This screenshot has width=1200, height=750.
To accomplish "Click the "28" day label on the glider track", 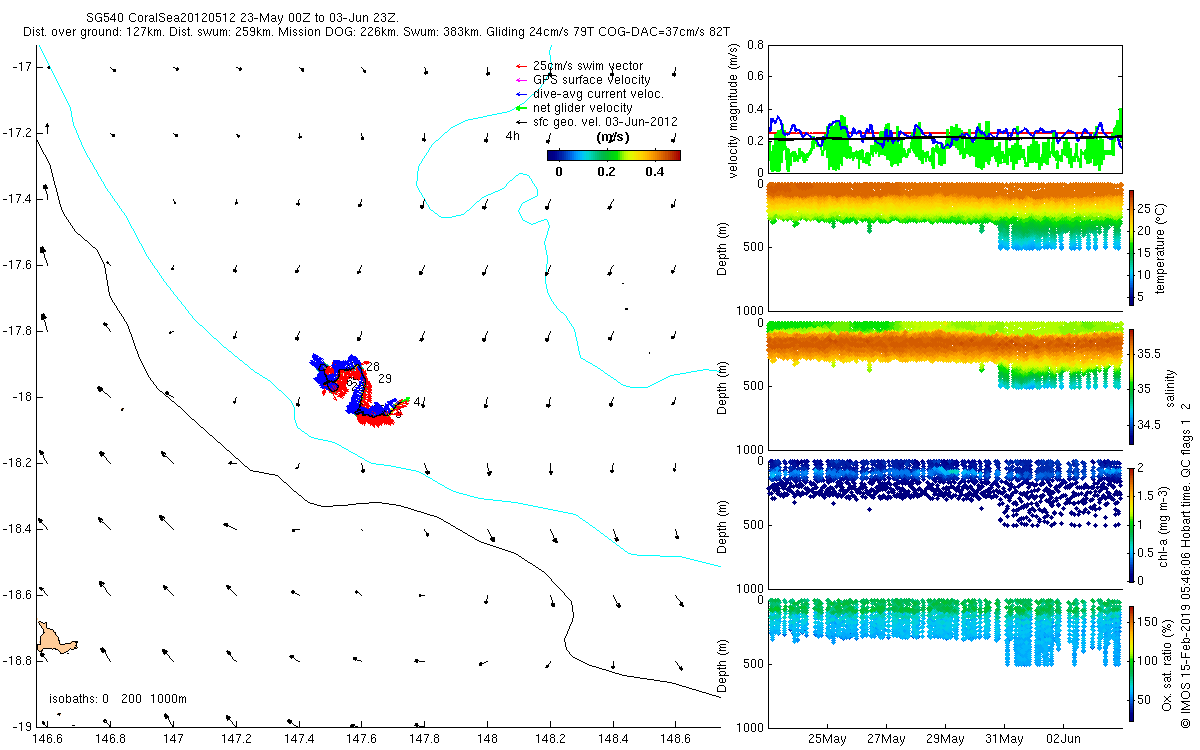I will pyautogui.click(x=373, y=367).
